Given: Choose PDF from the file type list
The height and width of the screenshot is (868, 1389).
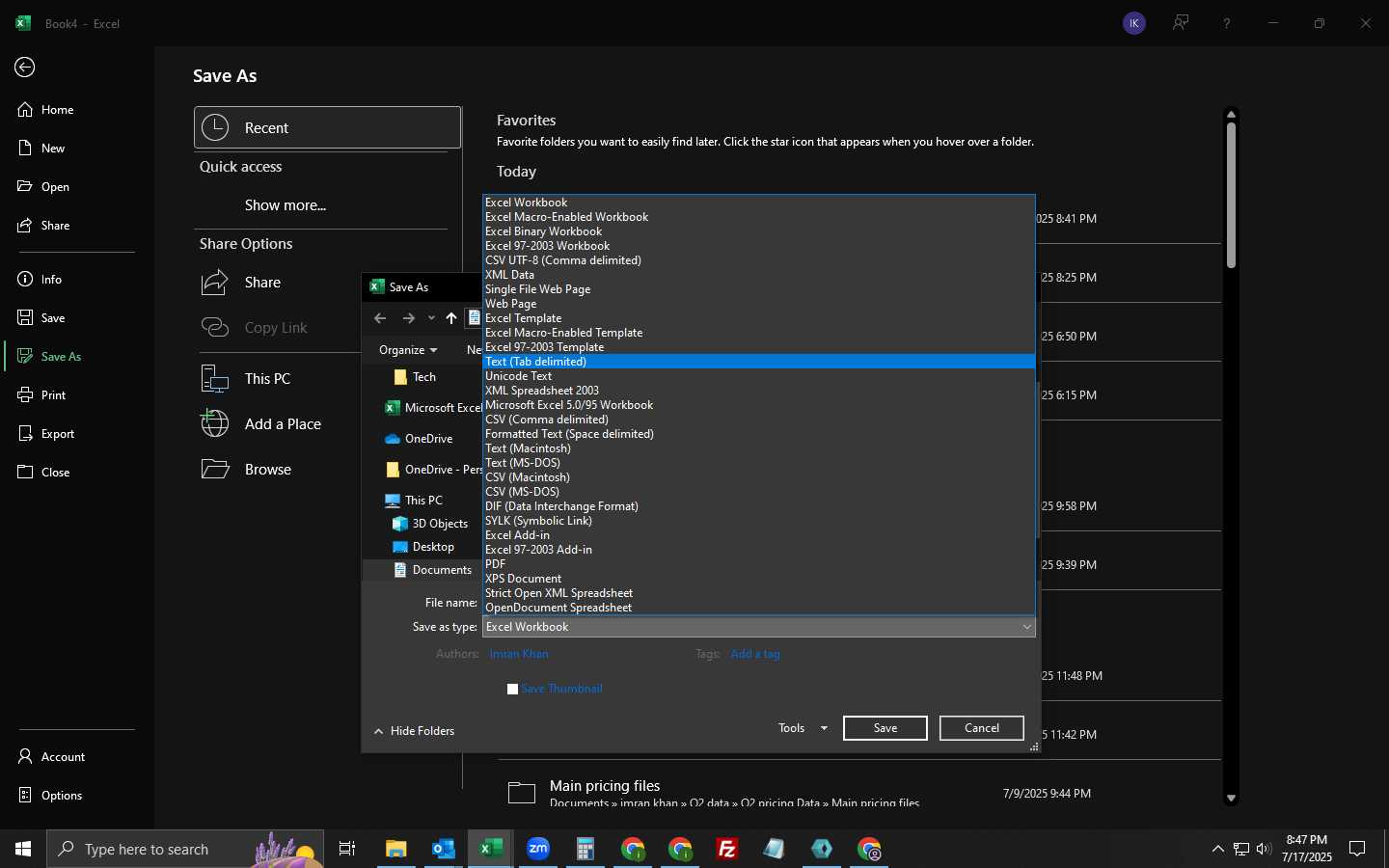Looking at the screenshot, I should 759,564.
